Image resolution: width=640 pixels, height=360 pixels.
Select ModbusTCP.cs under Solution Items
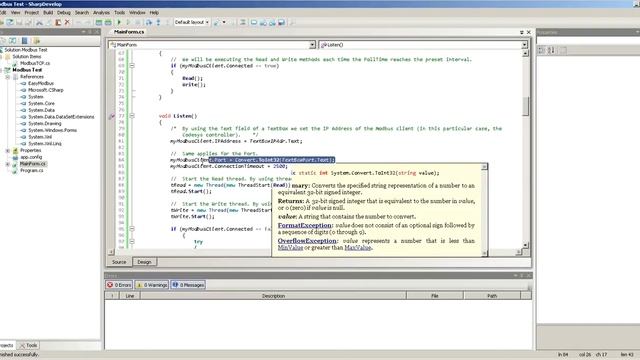(x=35, y=63)
